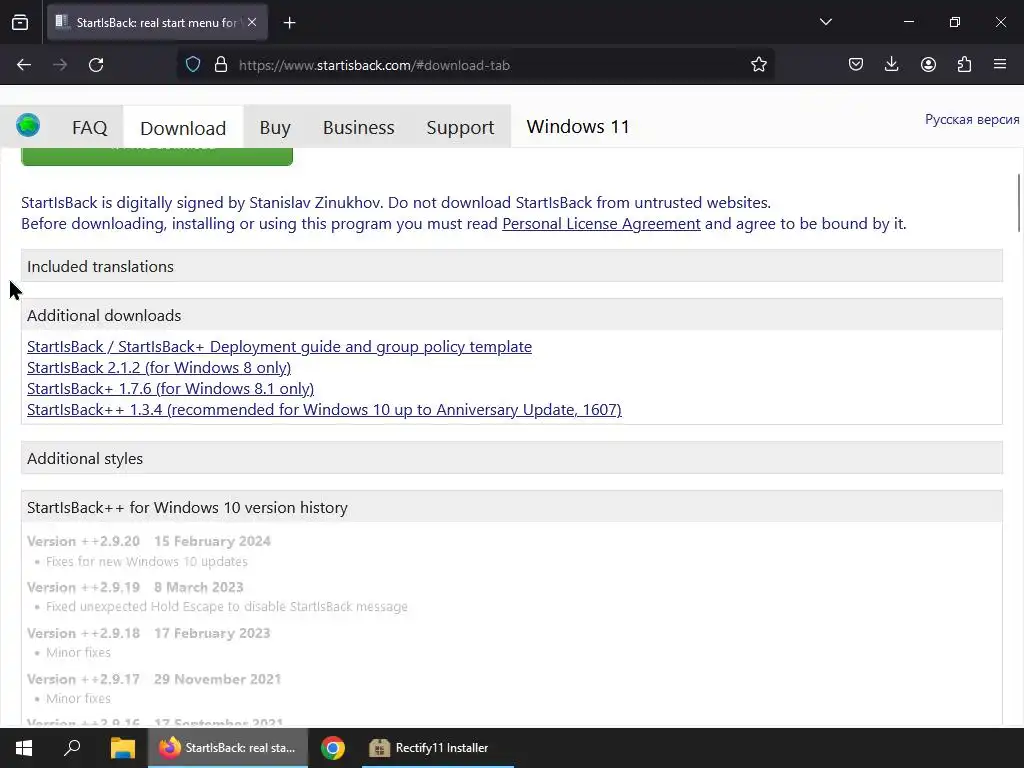Click the page vertical scrollbar thumb
The image size is (1024, 768).
coord(1017,202)
